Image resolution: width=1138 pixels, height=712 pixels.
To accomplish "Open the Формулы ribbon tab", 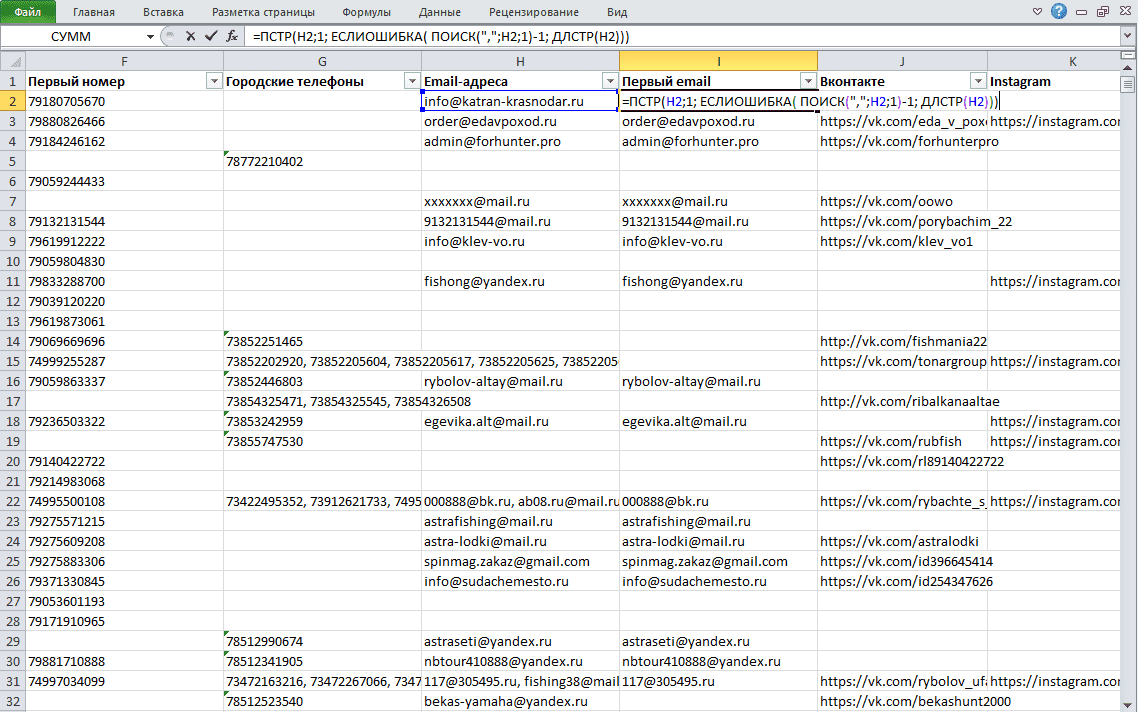I will click(x=367, y=12).
